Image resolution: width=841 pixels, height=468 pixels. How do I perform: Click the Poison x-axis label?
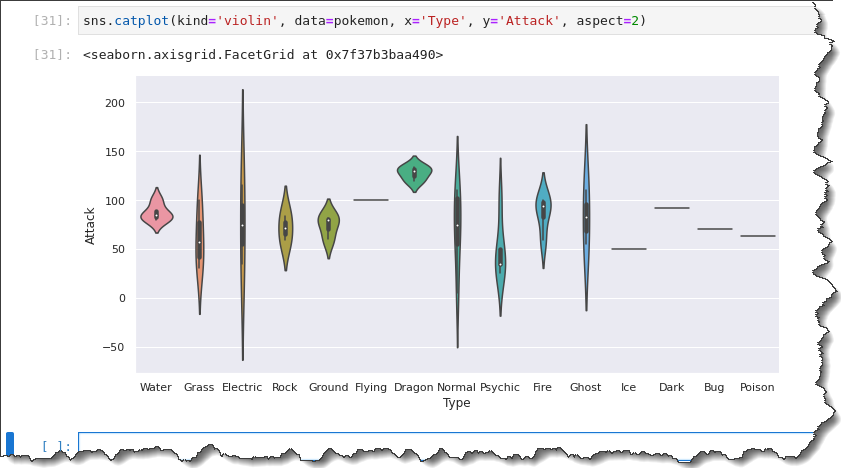click(757, 387)
